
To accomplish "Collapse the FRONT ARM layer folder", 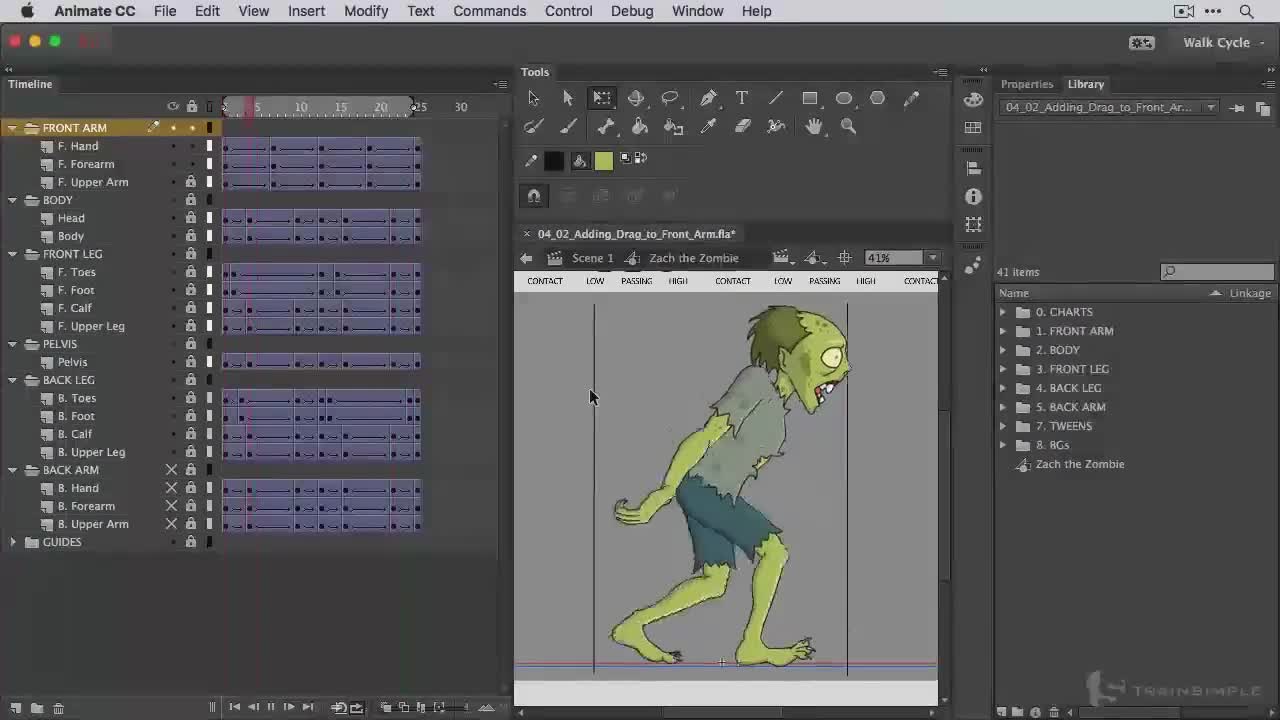I will pos(13,128).
